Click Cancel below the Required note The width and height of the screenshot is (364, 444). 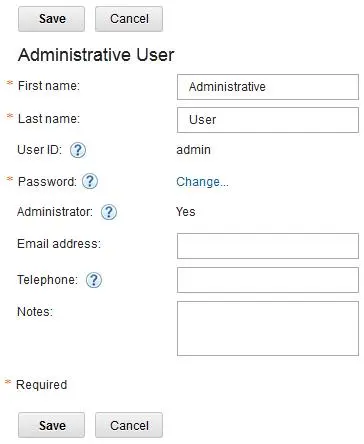tap(129, 425)
